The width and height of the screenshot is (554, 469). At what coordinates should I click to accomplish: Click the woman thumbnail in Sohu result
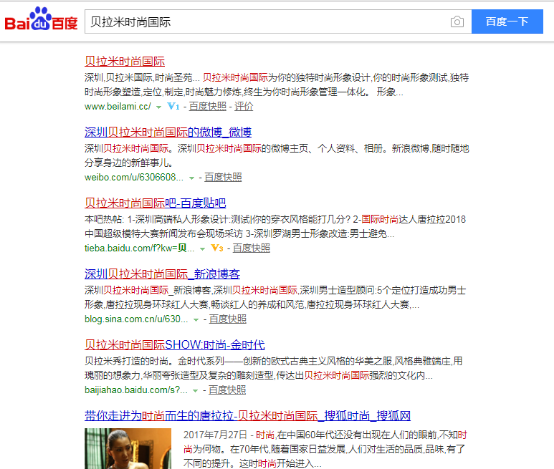click(x=128, y=449)
